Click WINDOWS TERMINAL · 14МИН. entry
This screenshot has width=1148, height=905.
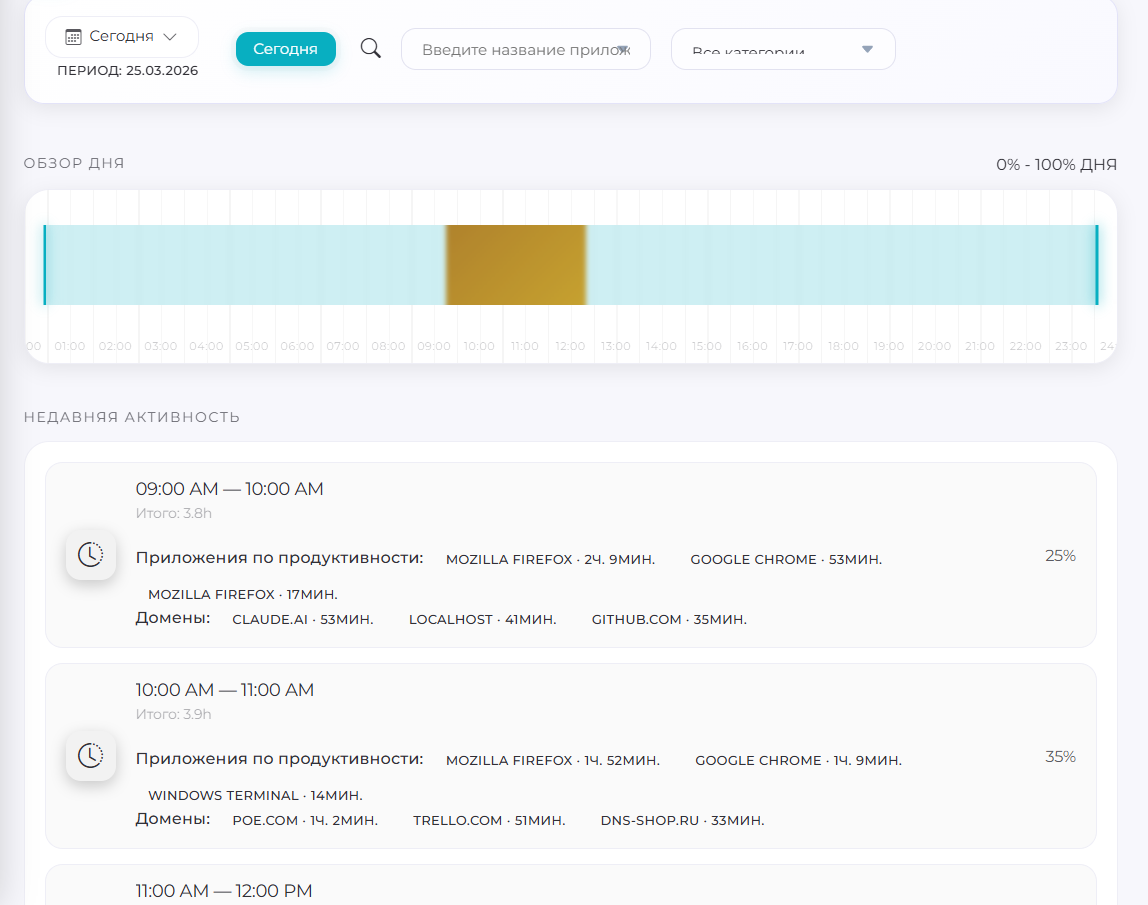[255, 795]
